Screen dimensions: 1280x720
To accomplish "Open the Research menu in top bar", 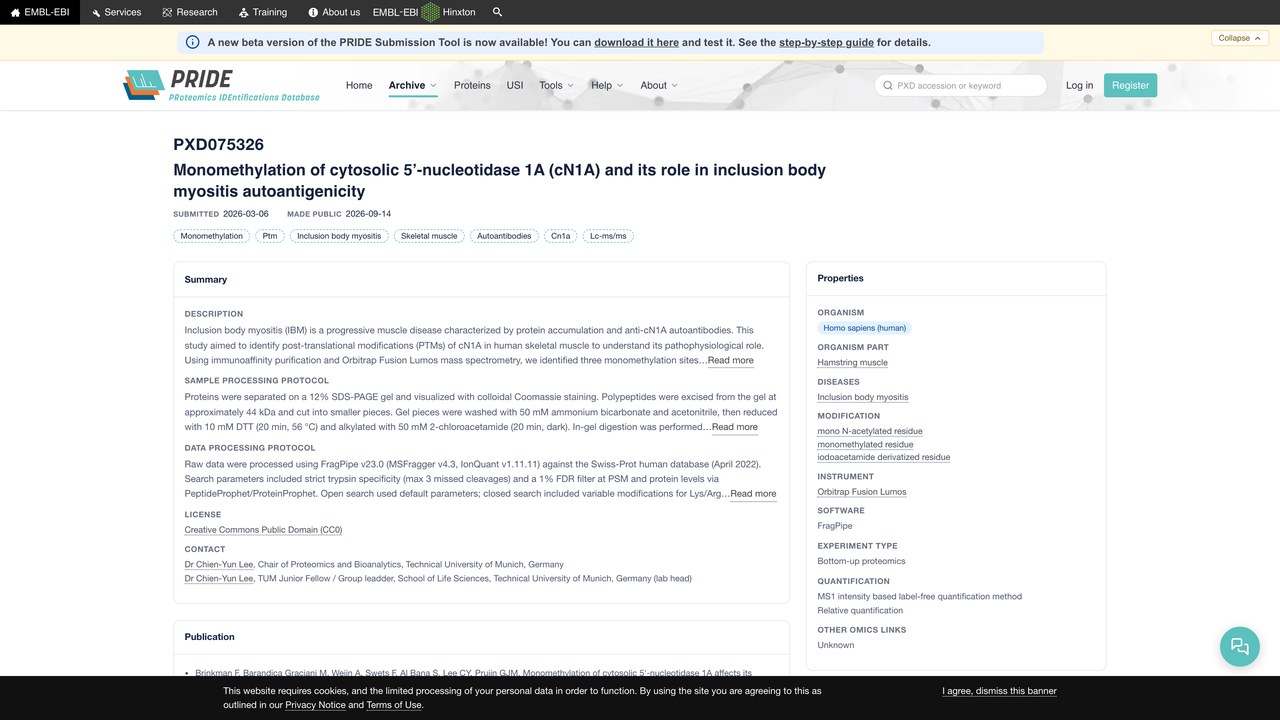I will point(190,12).
